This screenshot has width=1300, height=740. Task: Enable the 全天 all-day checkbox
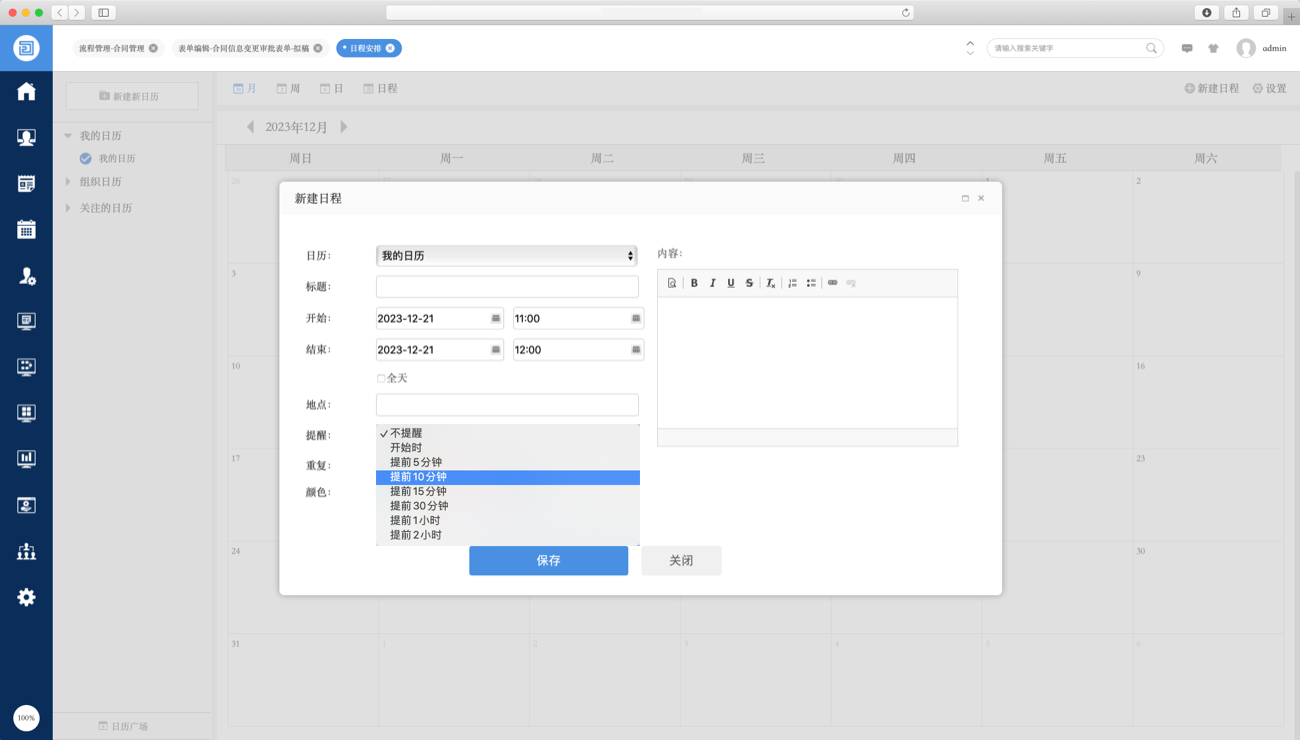(x=381, y=379)
